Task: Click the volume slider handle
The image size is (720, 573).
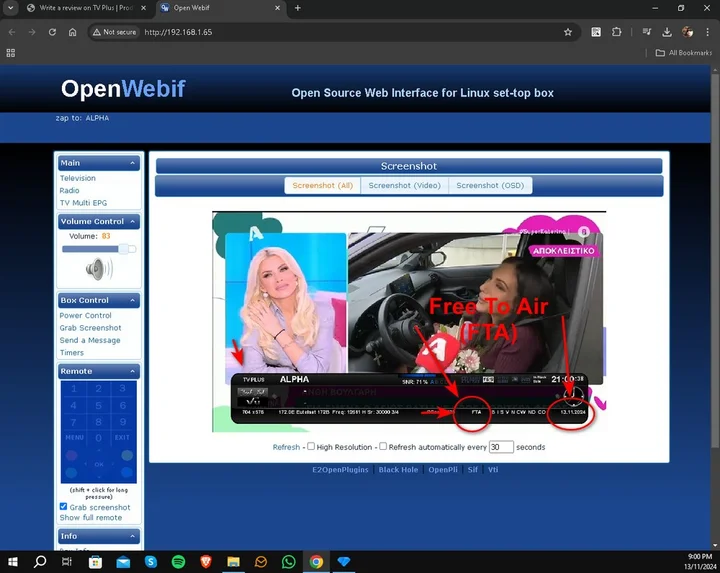Action: [x=123, y=249]
